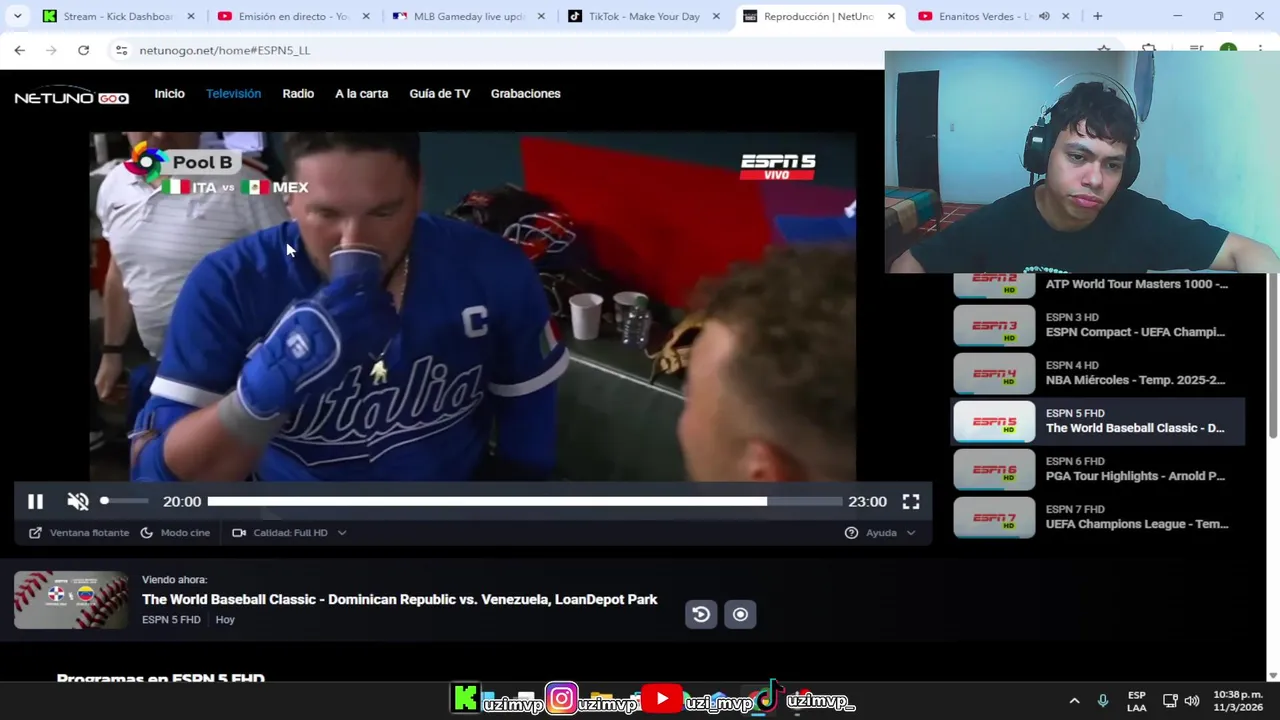Click the baseball program thumbnail under Viendo ahora

pyautogui.click(x=71, y=600)
